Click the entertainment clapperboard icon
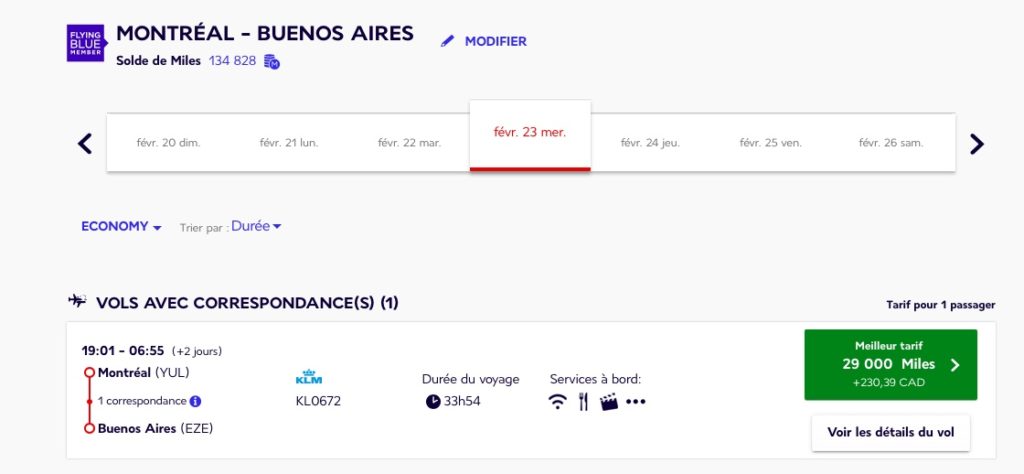Viewport: 1024px width, 474px height. point(609,402)
